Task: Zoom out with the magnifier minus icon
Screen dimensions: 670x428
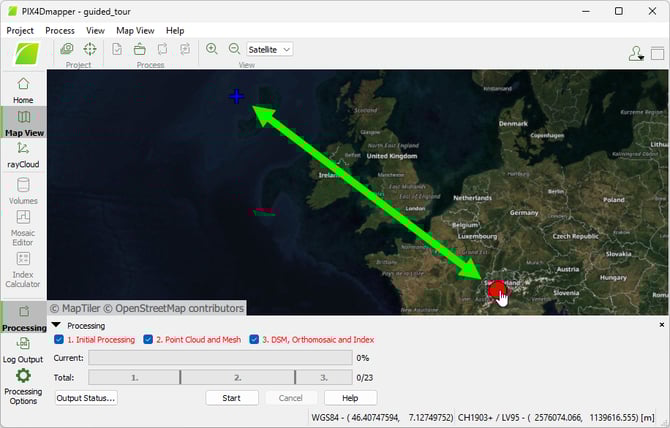Action: (x=234, y=49)
